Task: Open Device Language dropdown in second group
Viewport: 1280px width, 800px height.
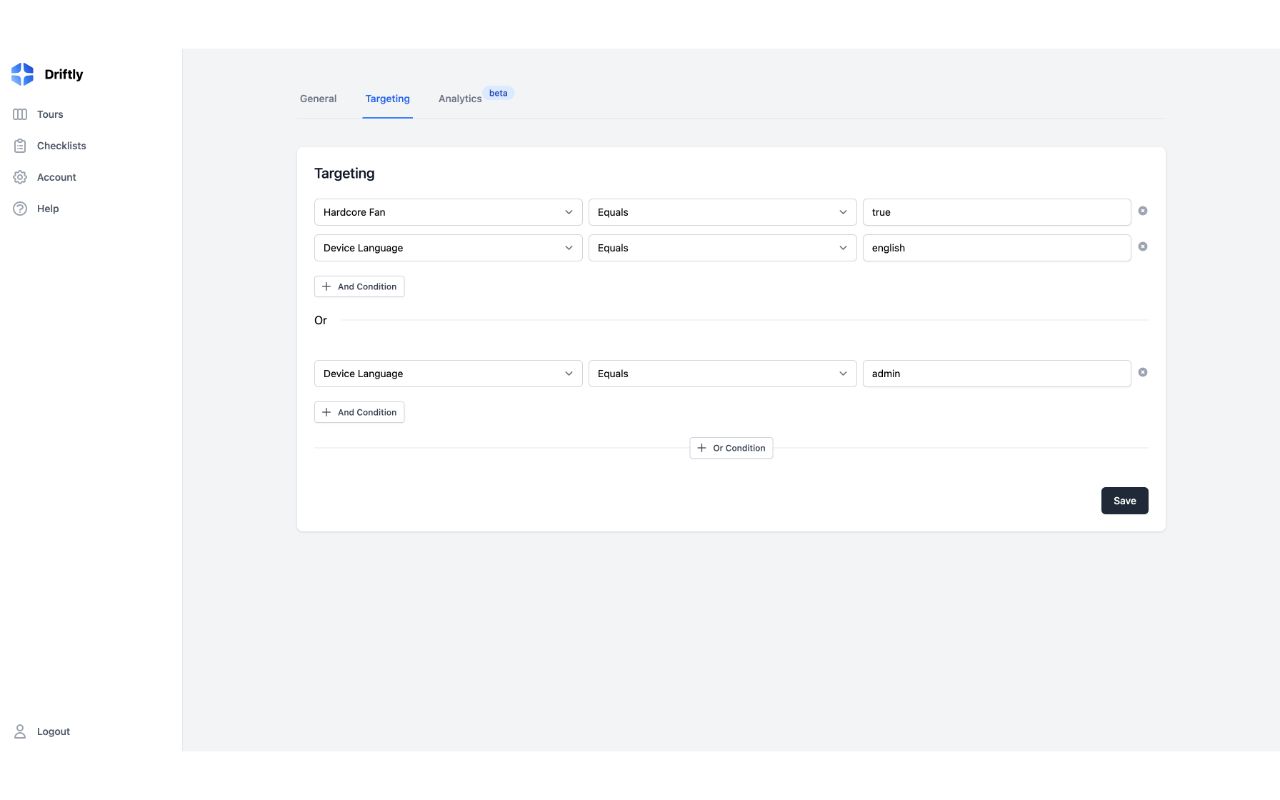Action: point(448,374)
